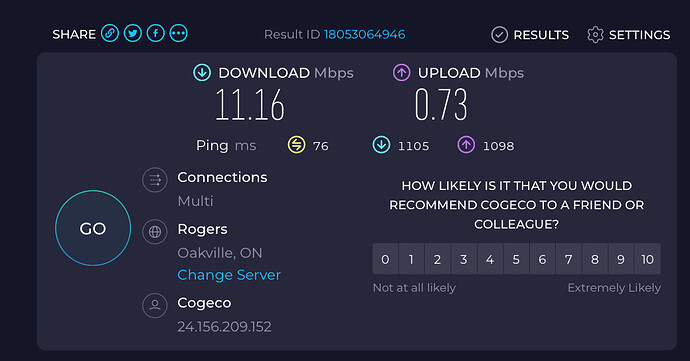The height and width of the screenshot is (361, 690).
Task: Open Settings gear icon
Action: click(x=595, y=35)
